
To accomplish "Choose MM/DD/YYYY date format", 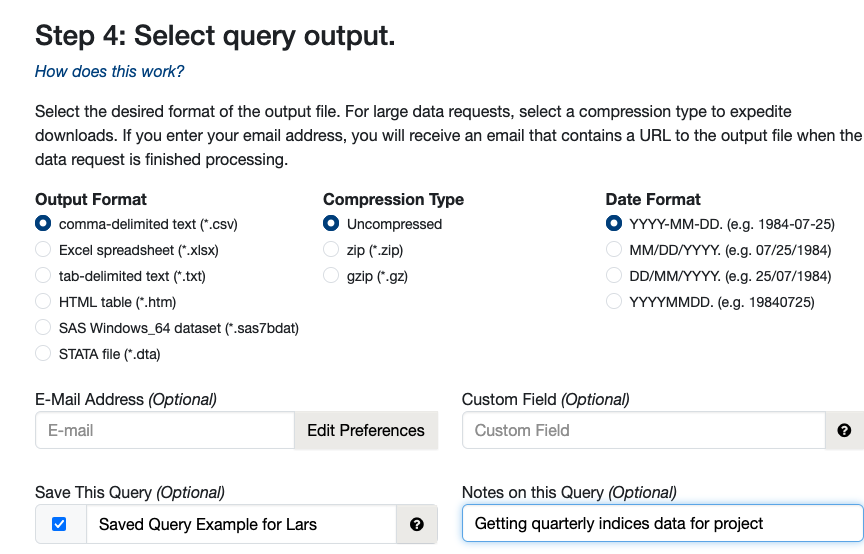I will coord(614,250).
